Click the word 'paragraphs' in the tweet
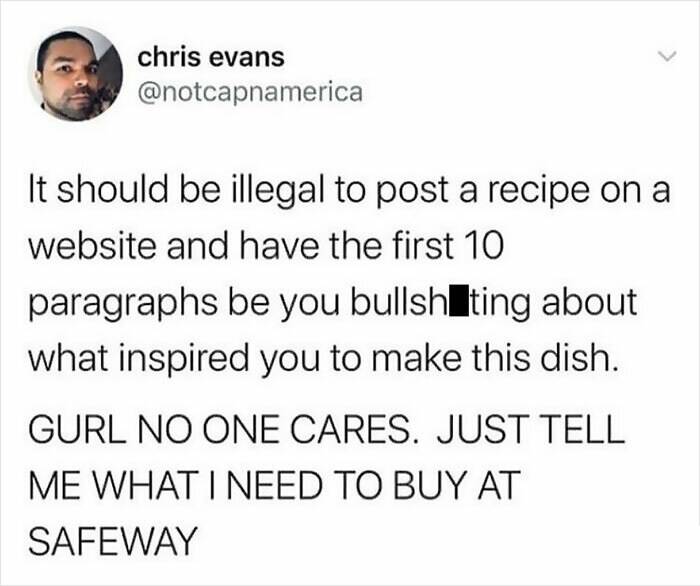This screenshot has width=700, height=586. [124, 304]
